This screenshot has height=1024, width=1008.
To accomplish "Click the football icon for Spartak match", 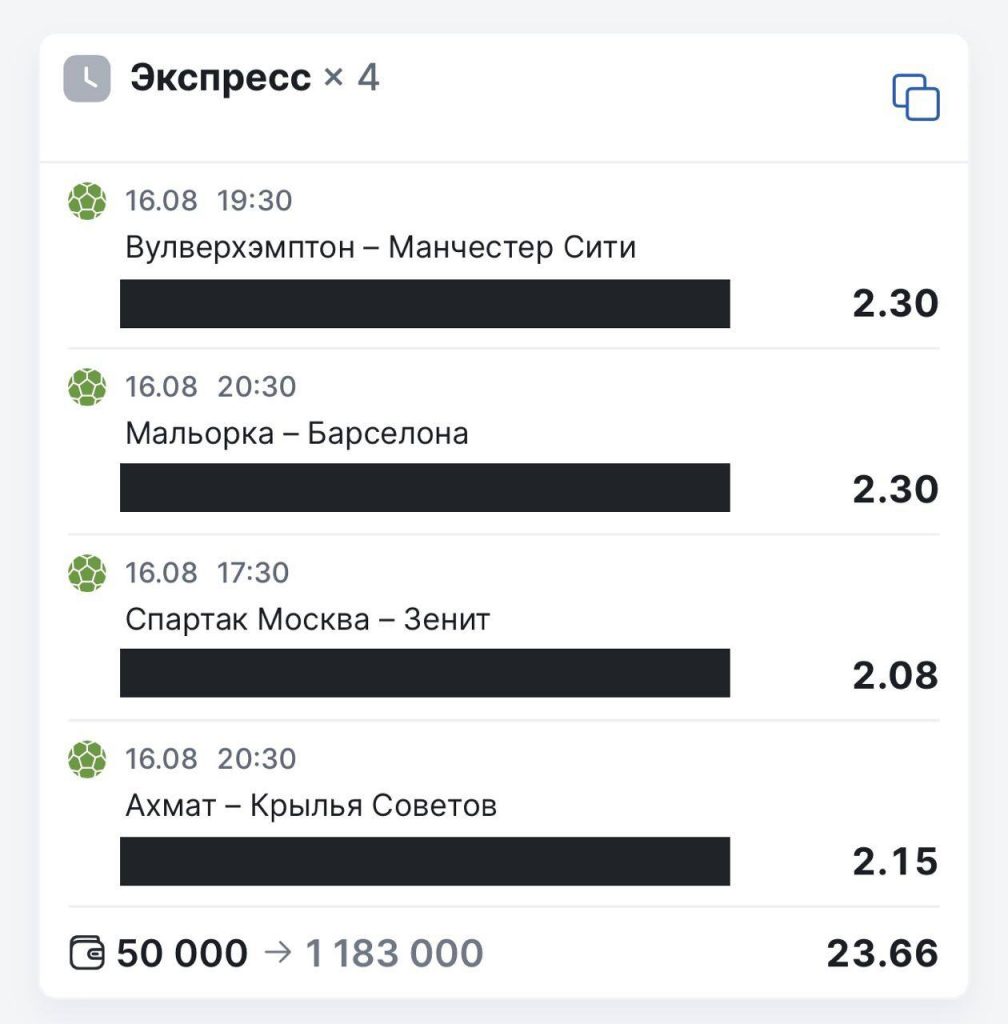I will pos(87,573).
